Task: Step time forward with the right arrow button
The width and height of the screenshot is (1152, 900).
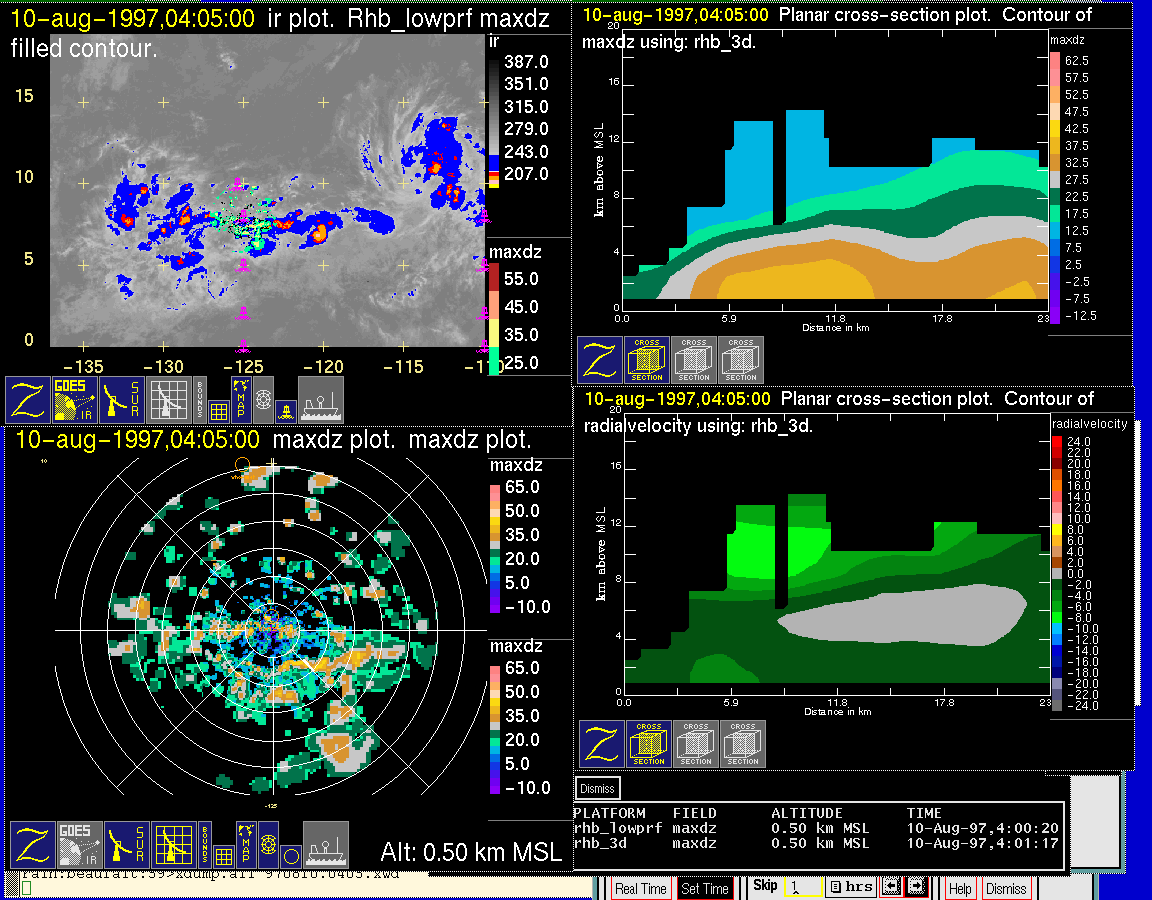Action: 916,887
